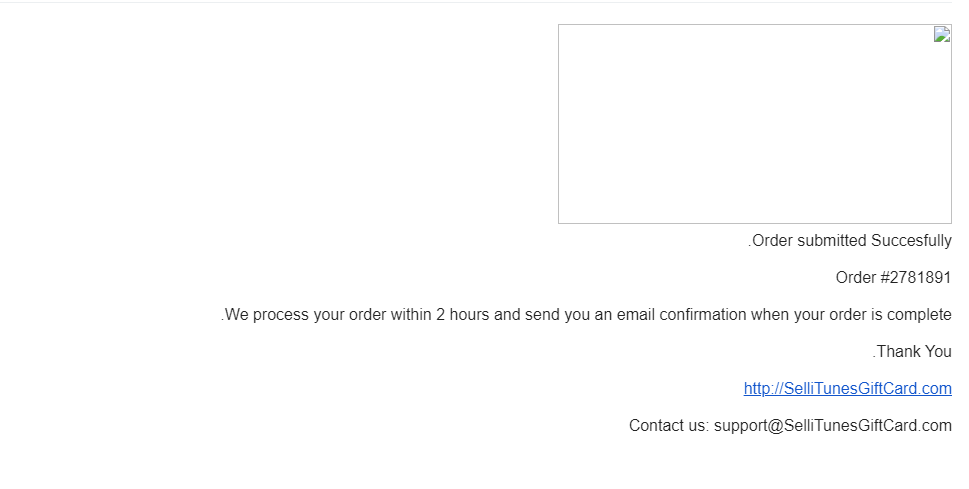This screenshot has height=489, width=969.
Task: Click 'your order within' in the sentence
Action: pyautogui.click(x=372, y=315)
